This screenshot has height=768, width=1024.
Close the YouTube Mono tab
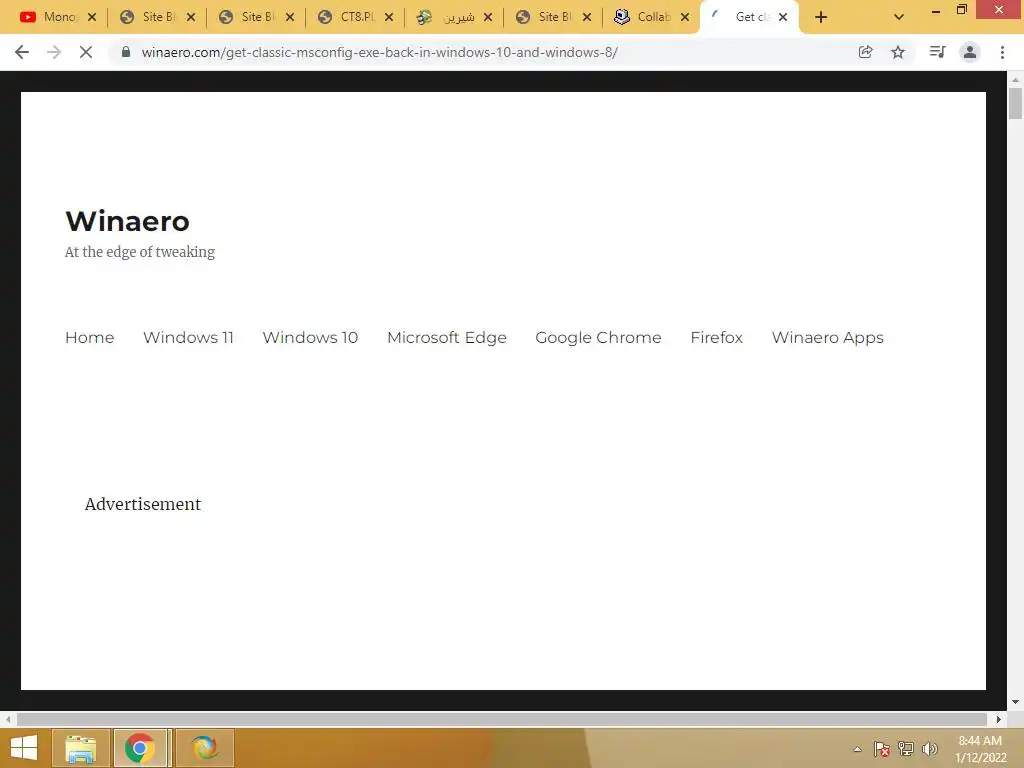tap(92, 17)
